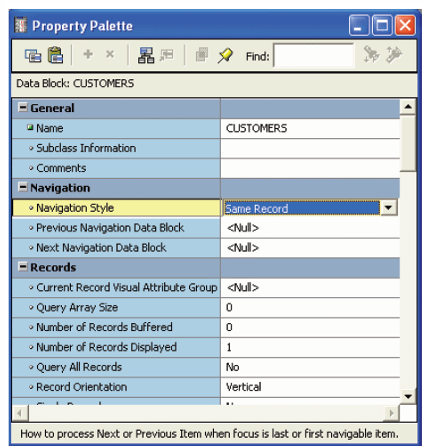Click the Same Record combo box value
Screen dimensions: 422x447
click(x=302, y=208)
